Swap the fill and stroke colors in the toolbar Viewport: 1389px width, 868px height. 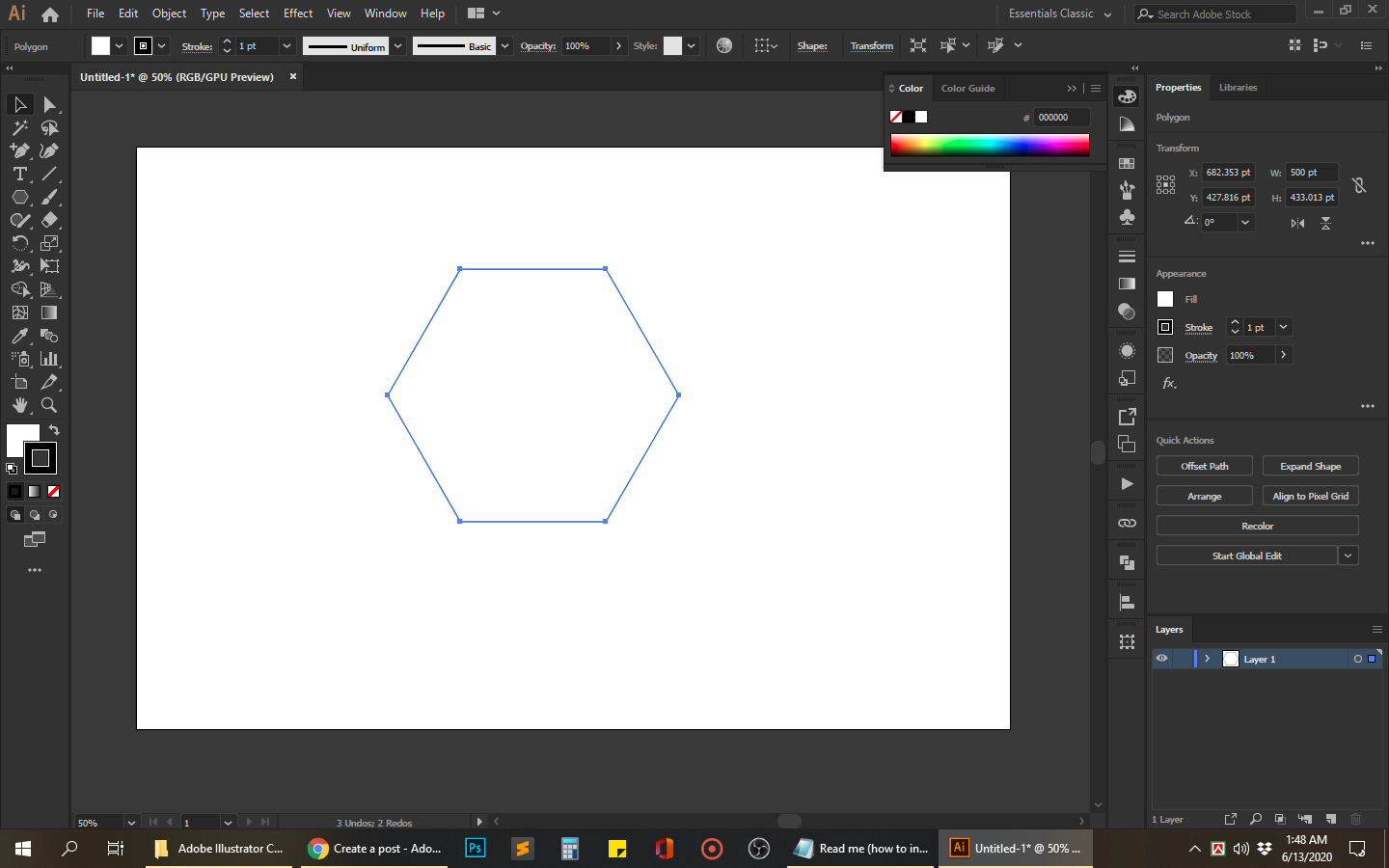(53, 430)
